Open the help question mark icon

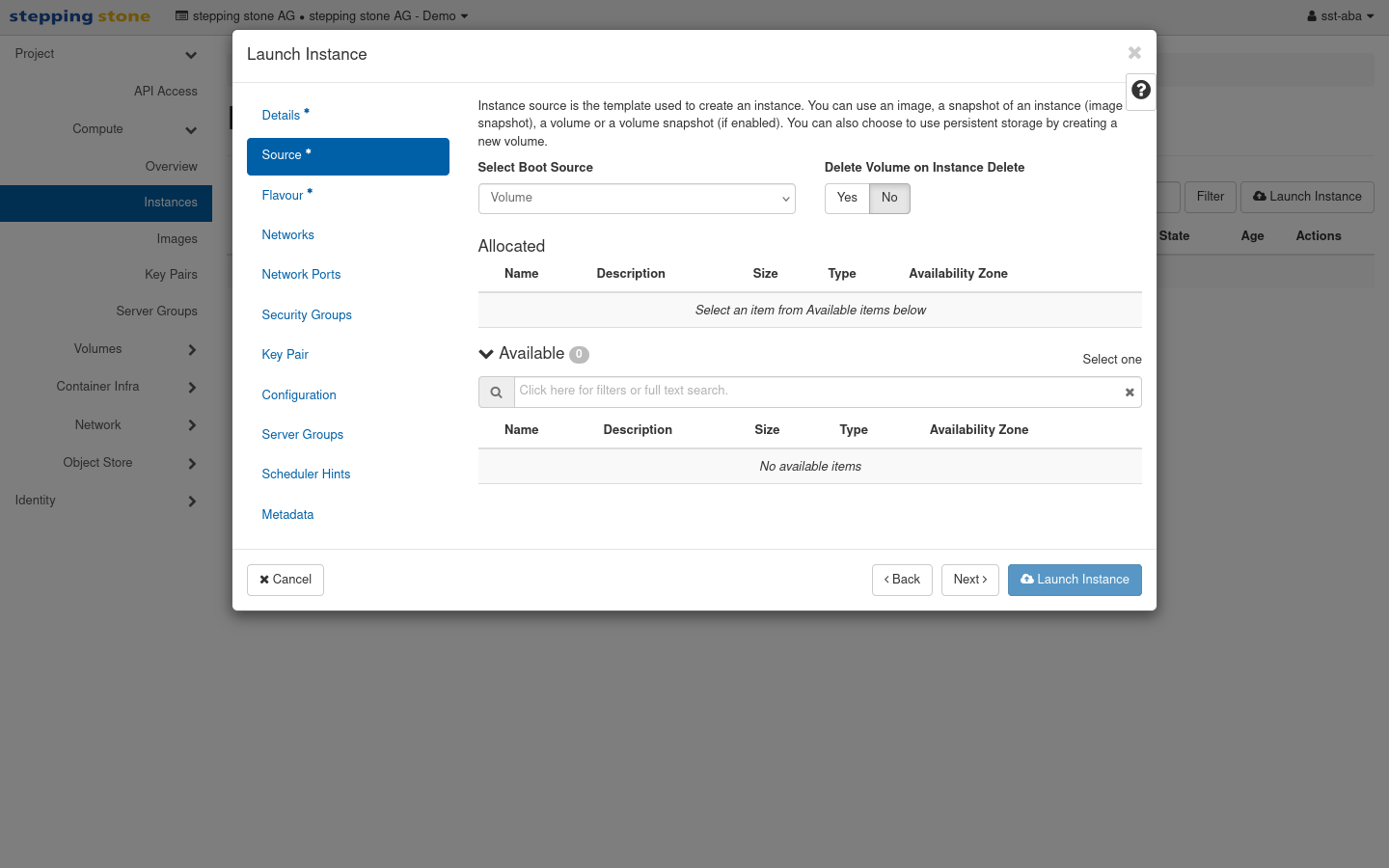point(1141,90)
